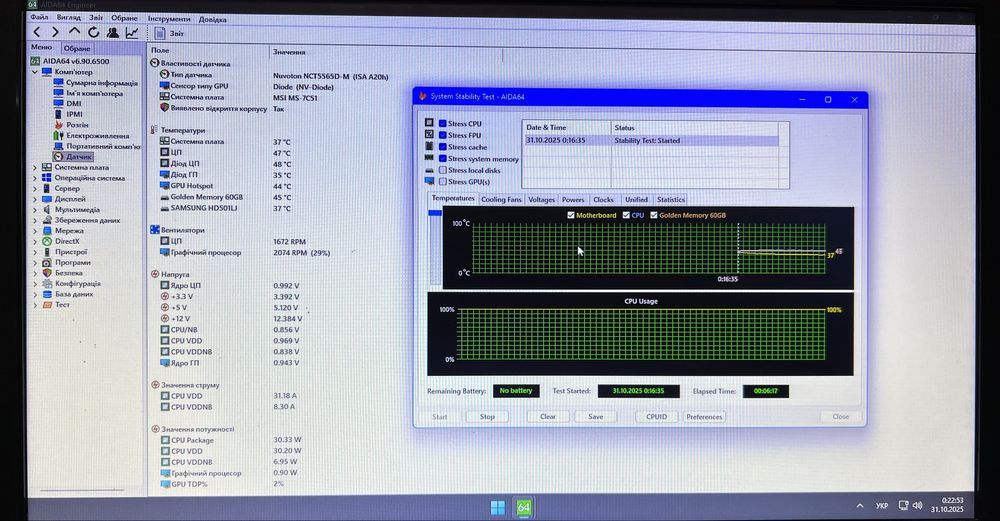The width and height of the screenshot is (1000, 521).
Task: Select Ім'я комп'ютера tree item
Action: [94, 93]
